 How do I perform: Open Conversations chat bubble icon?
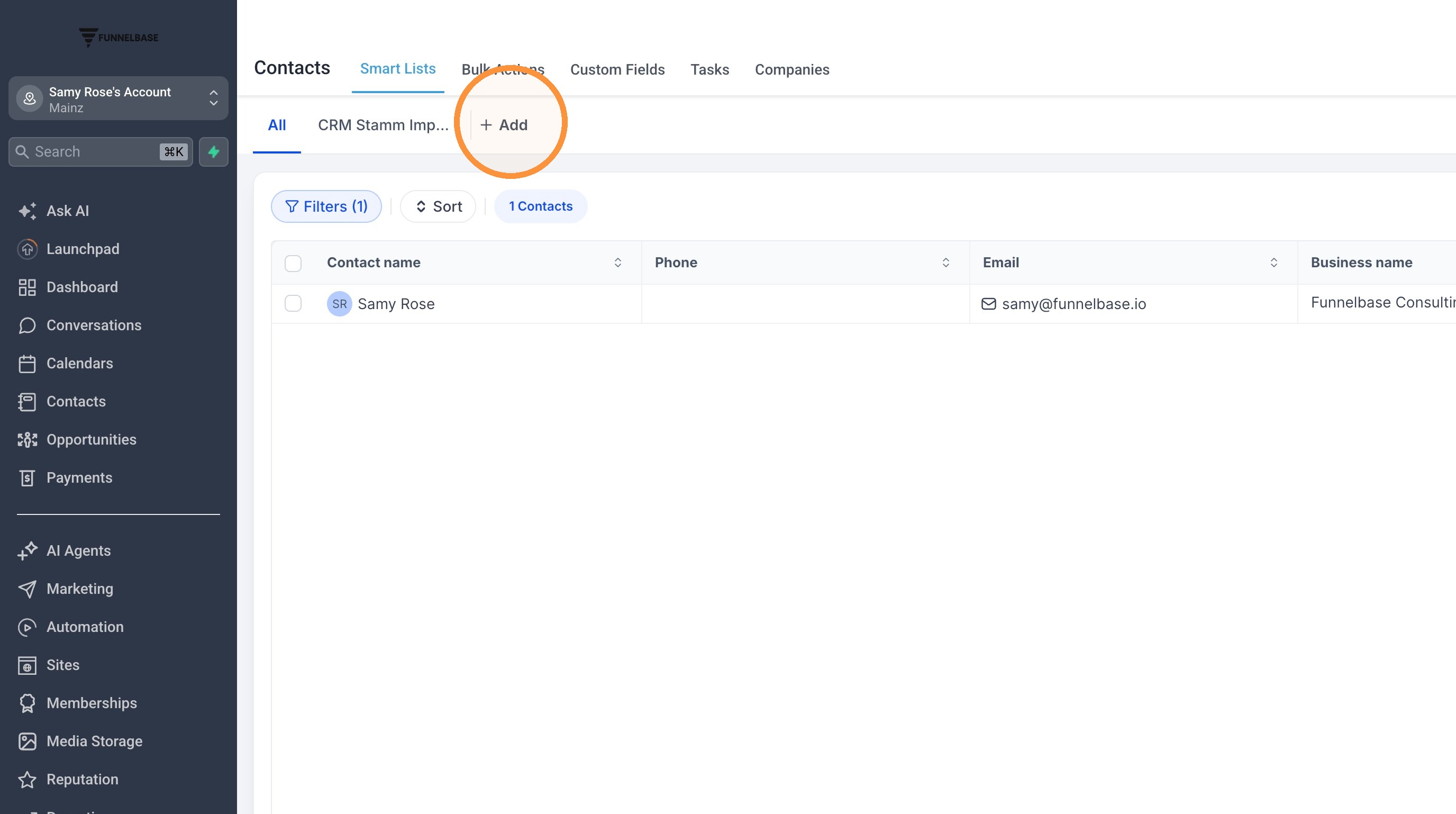[27, 325]
